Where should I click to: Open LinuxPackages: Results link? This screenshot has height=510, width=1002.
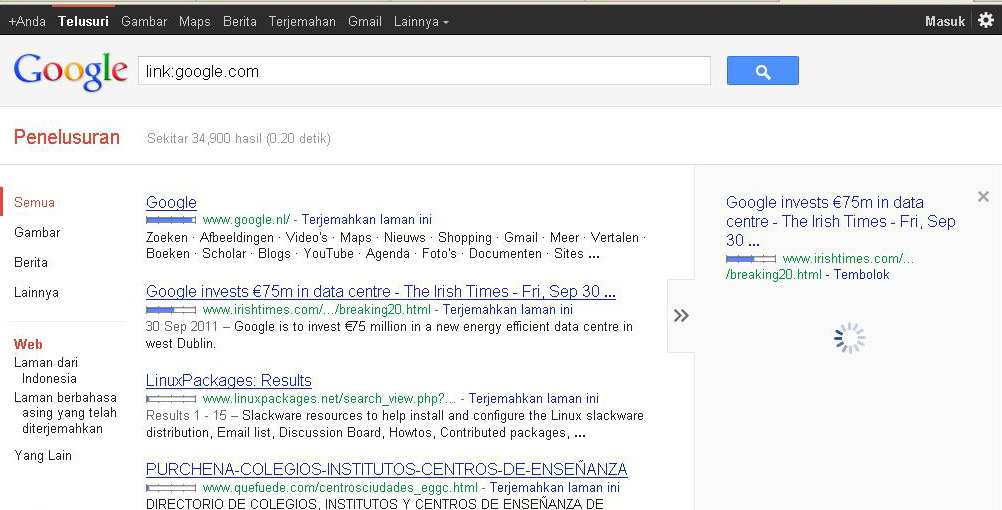pyautogui.click(x=229, y=381)
